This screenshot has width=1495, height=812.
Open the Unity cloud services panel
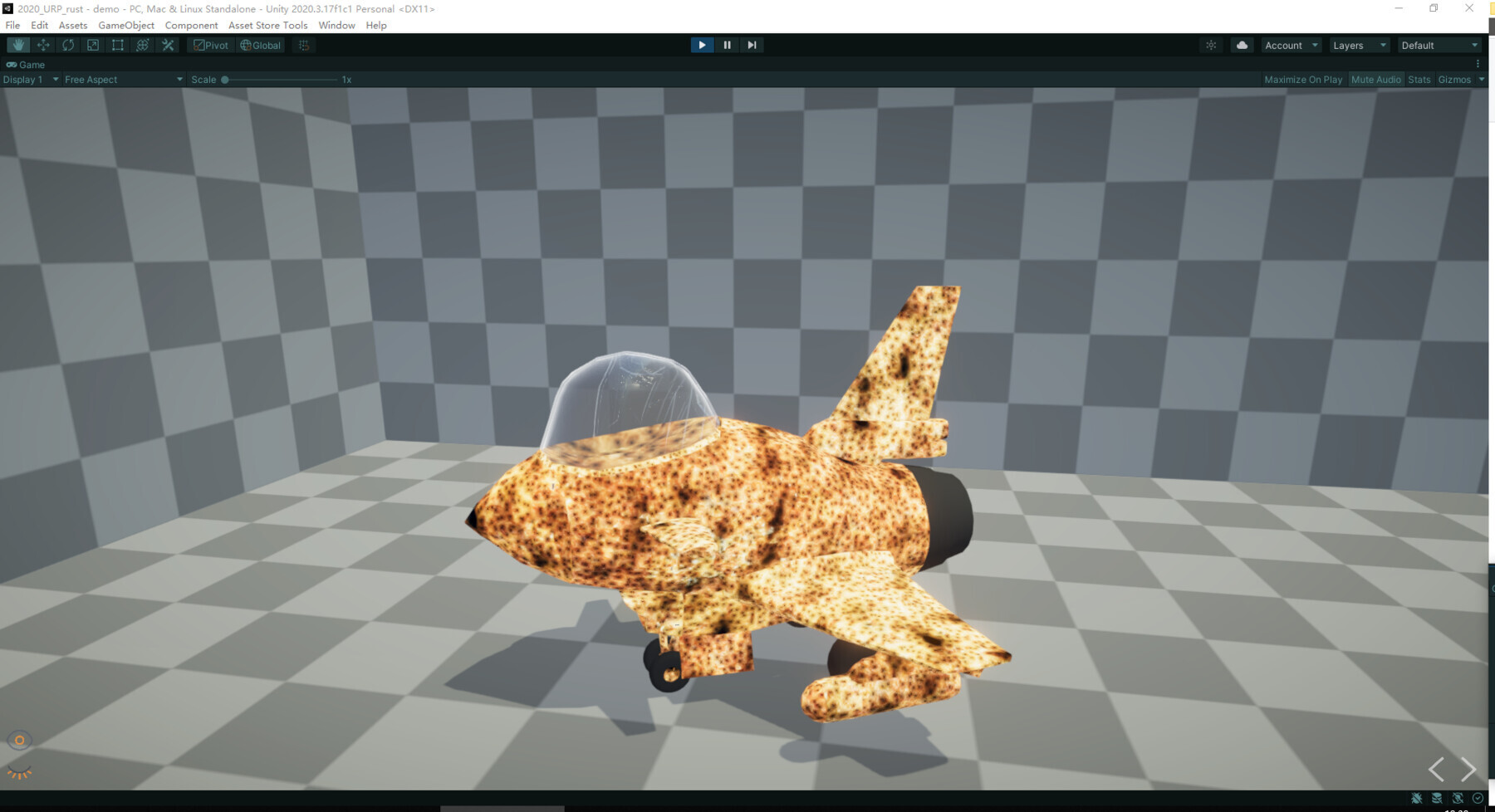coord(1241,45)
